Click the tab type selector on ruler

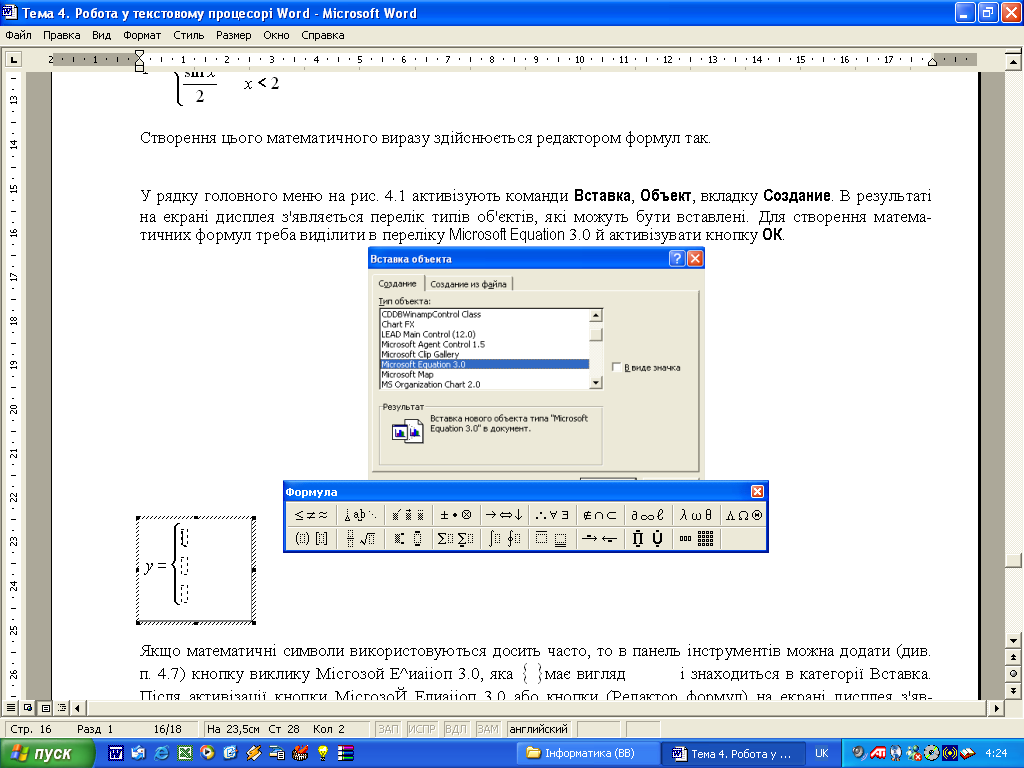coord(13,60)
